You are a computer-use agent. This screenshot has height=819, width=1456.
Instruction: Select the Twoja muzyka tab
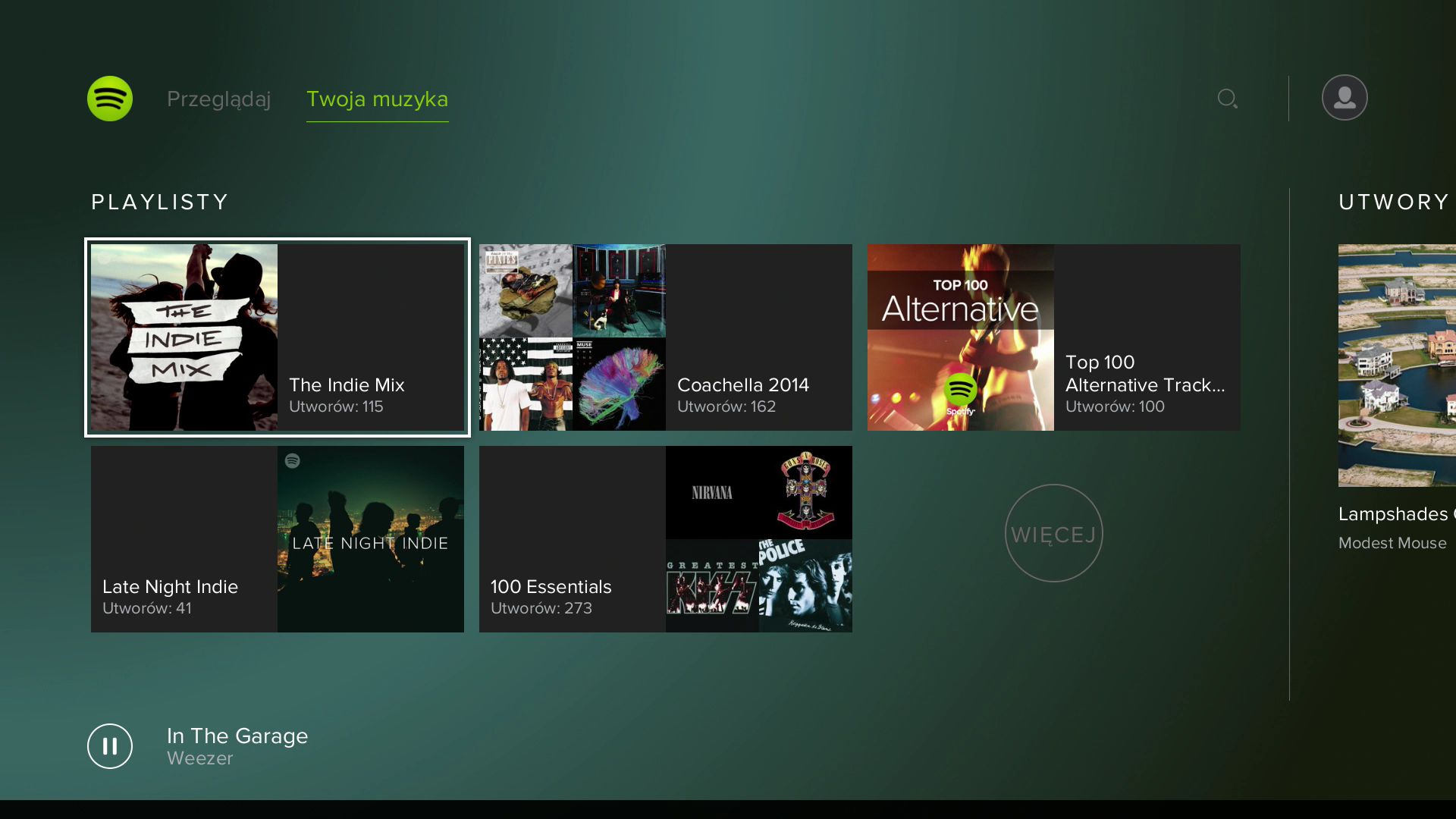[x=377, y=99]
